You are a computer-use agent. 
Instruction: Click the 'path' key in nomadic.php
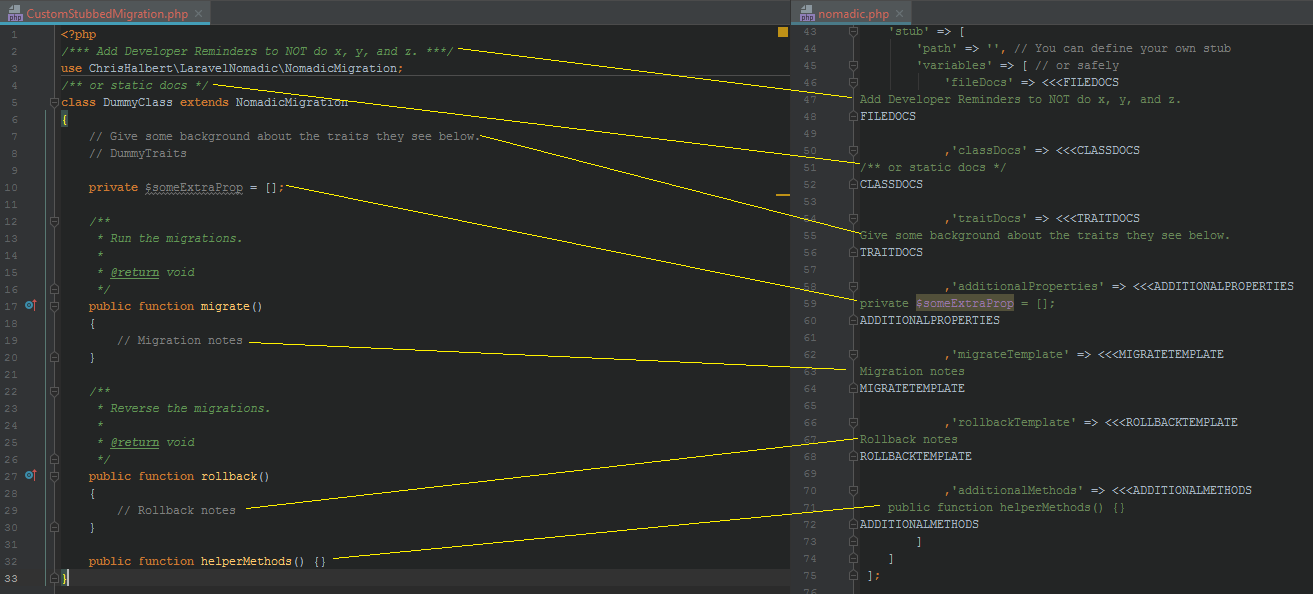937,48
